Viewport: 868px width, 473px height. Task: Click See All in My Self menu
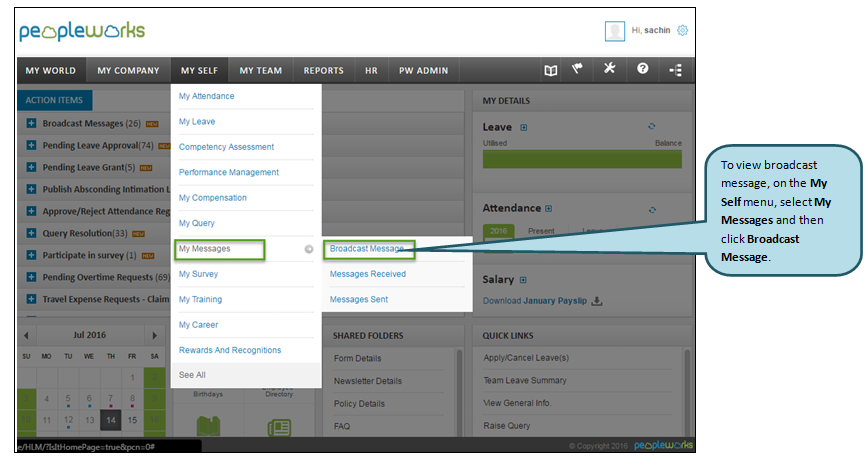(192, 375)
